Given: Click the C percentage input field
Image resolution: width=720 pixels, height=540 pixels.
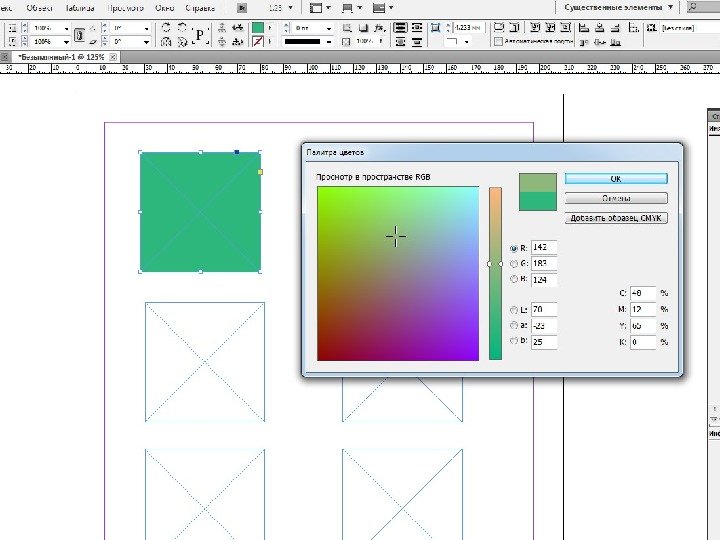Looking at the screenshot, I should pos(642,293).
